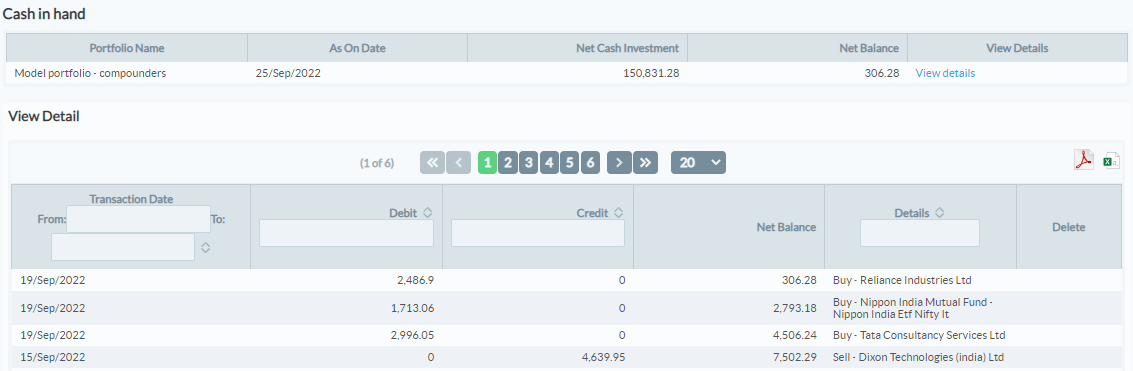The width and height of the screenshot is (1133, 371).
Task: Open the rows-per-page dropdown showing 20
Action: [698, 163]
